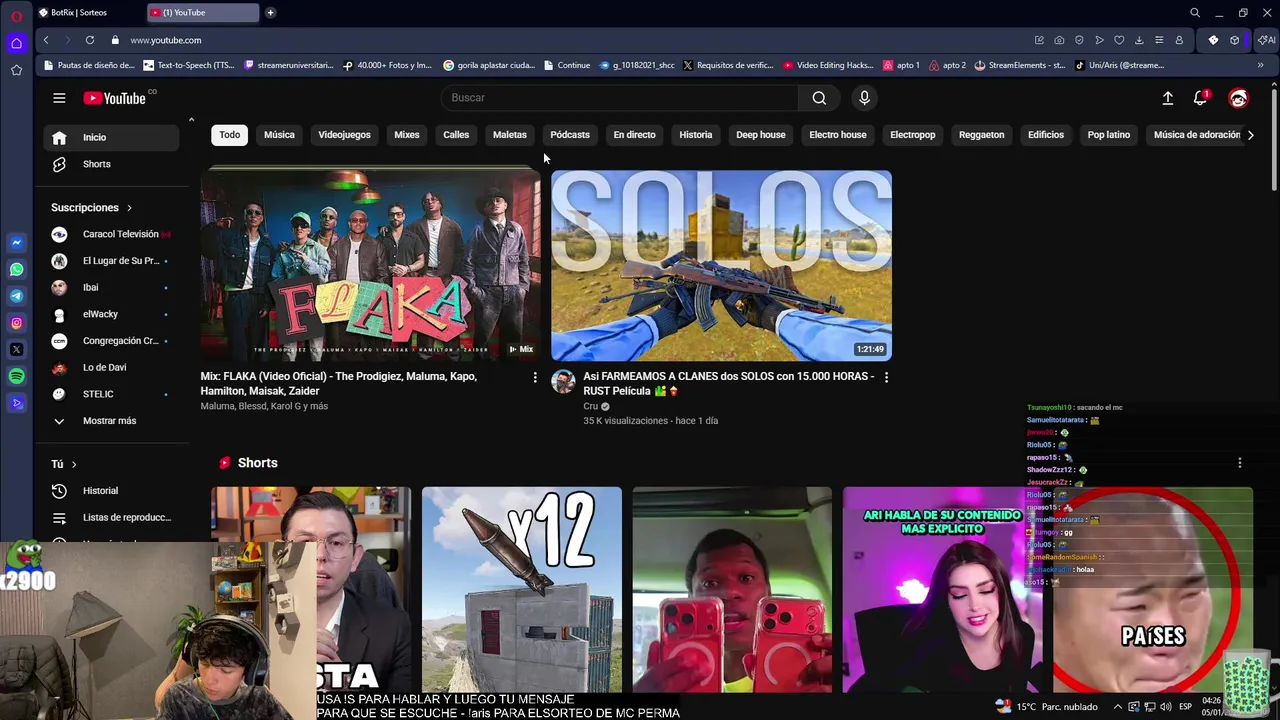Expand Suscripciones section chevron
Screen dimensions: 1280x720
pos(128,208)
